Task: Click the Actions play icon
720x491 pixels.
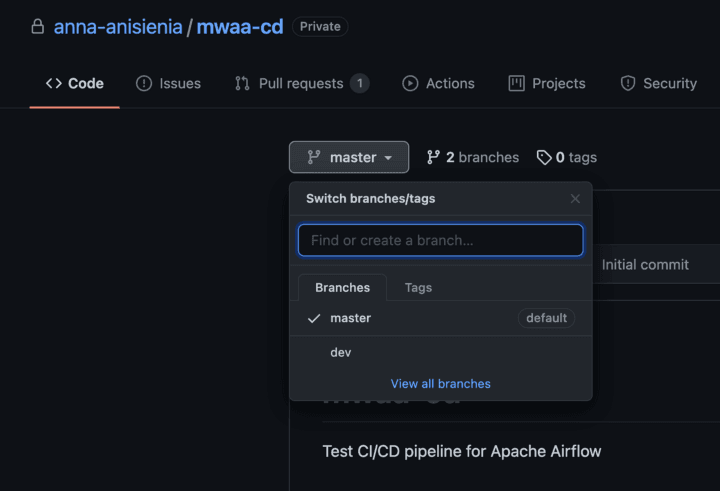Action: coord(410,84)
